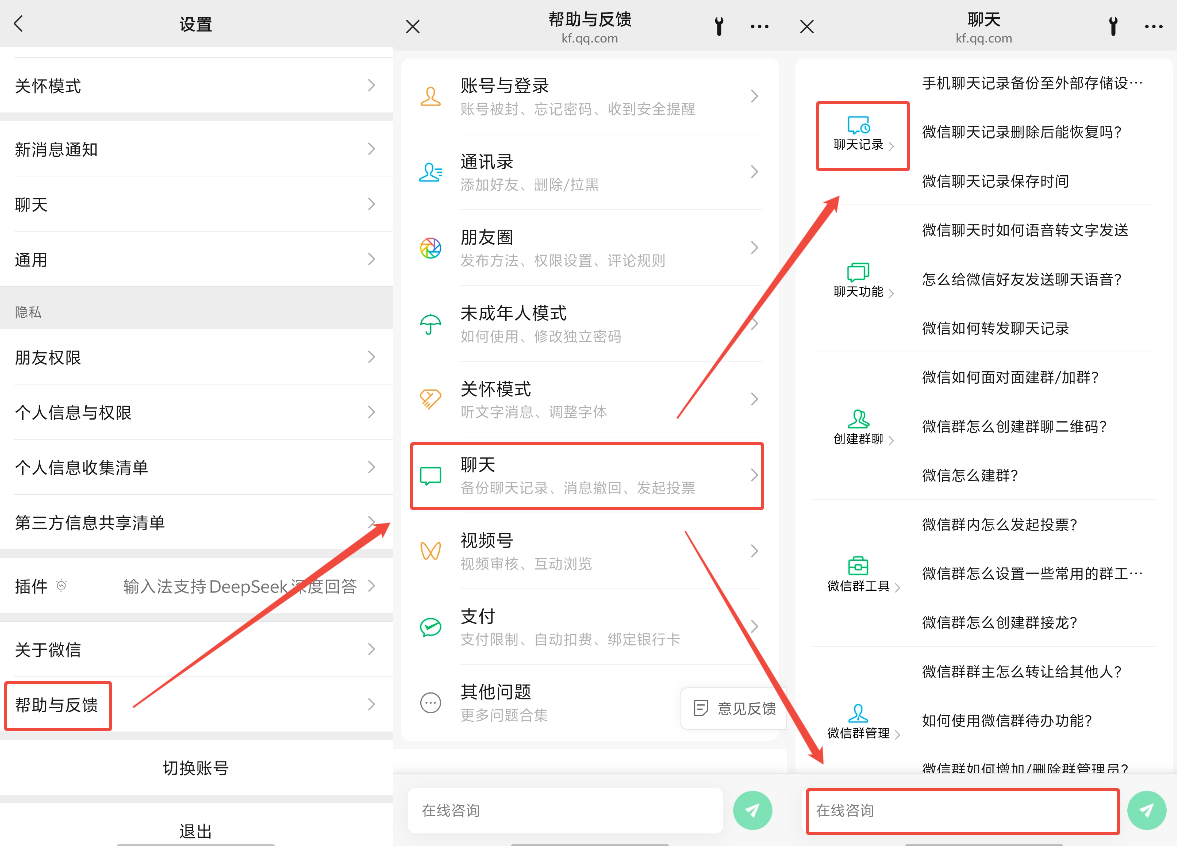Viewport: 1177px width, 846px height.
Task: Open the 聊天功能 category icon
Action: 859,272
